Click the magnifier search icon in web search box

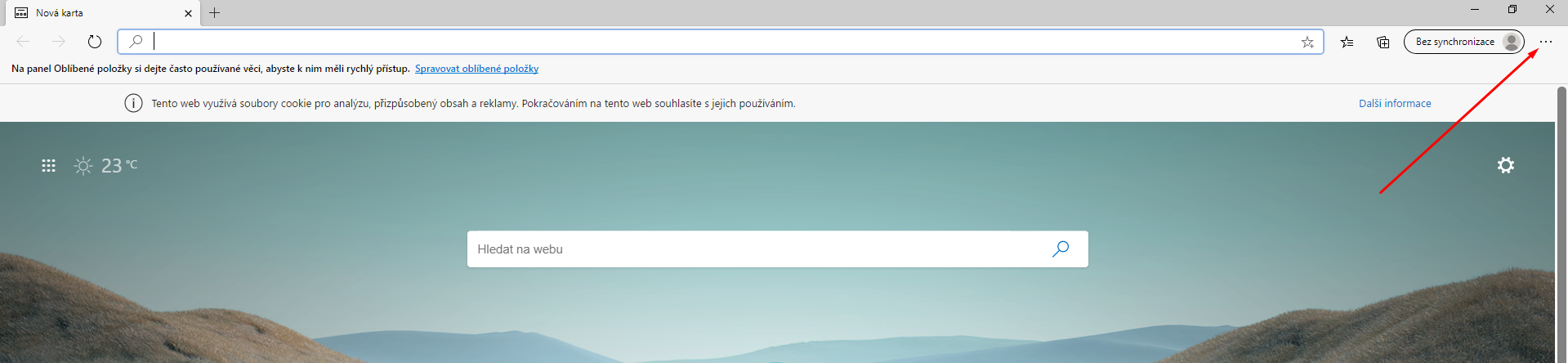(x=1061, y=249)
